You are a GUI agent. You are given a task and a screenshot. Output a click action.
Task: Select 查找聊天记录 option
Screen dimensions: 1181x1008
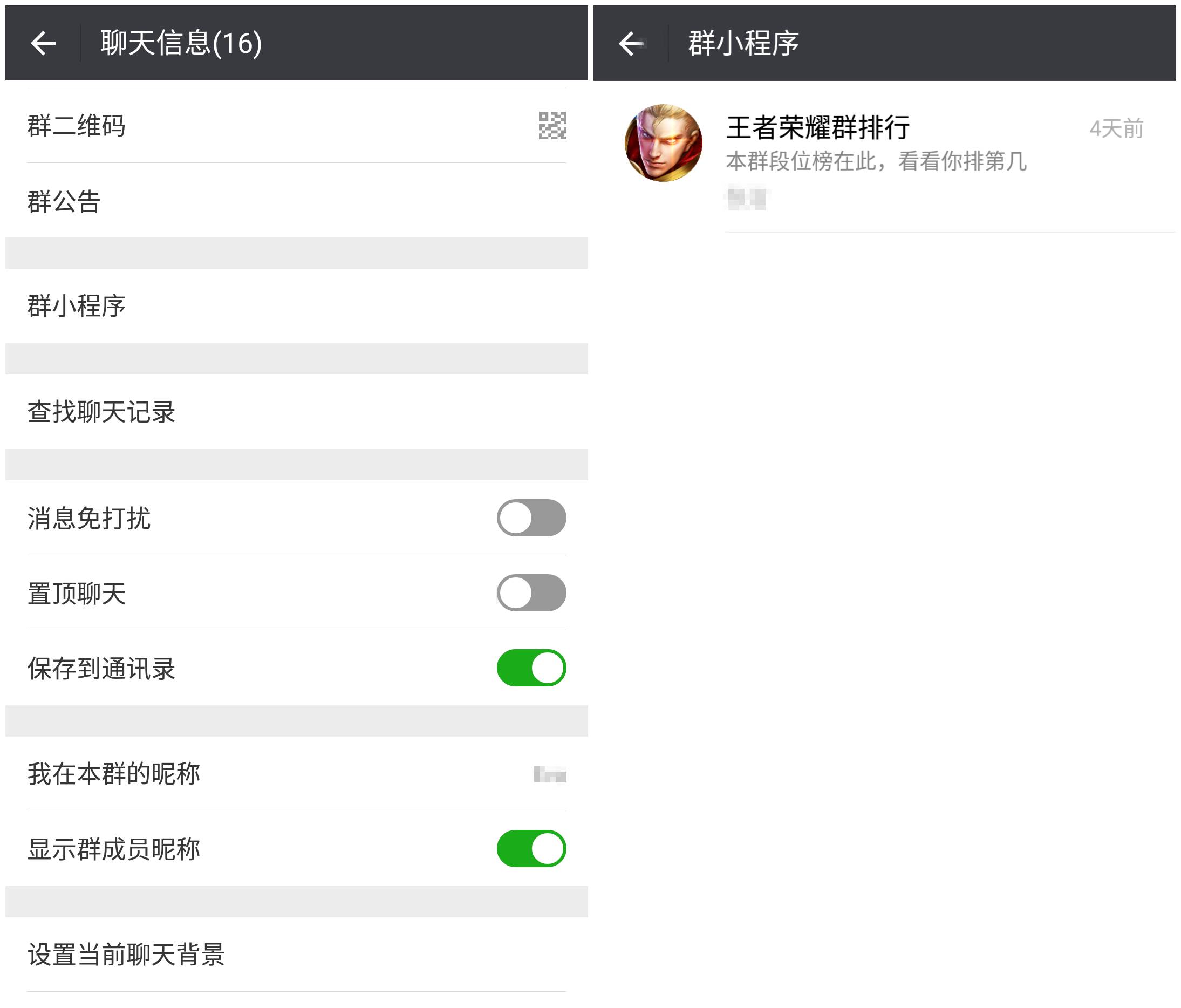coord(101,412)
